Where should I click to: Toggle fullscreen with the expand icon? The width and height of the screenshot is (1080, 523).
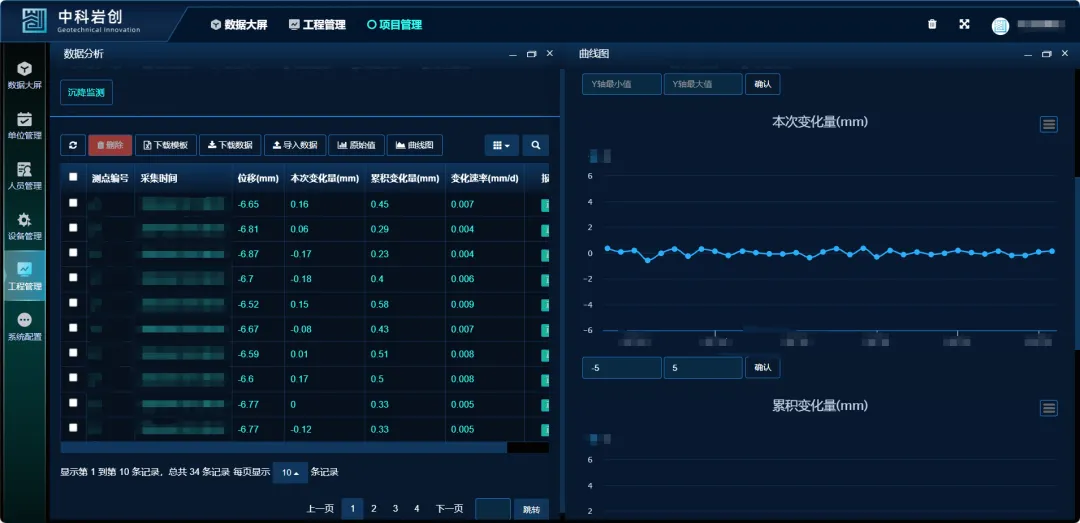(964, 24)
